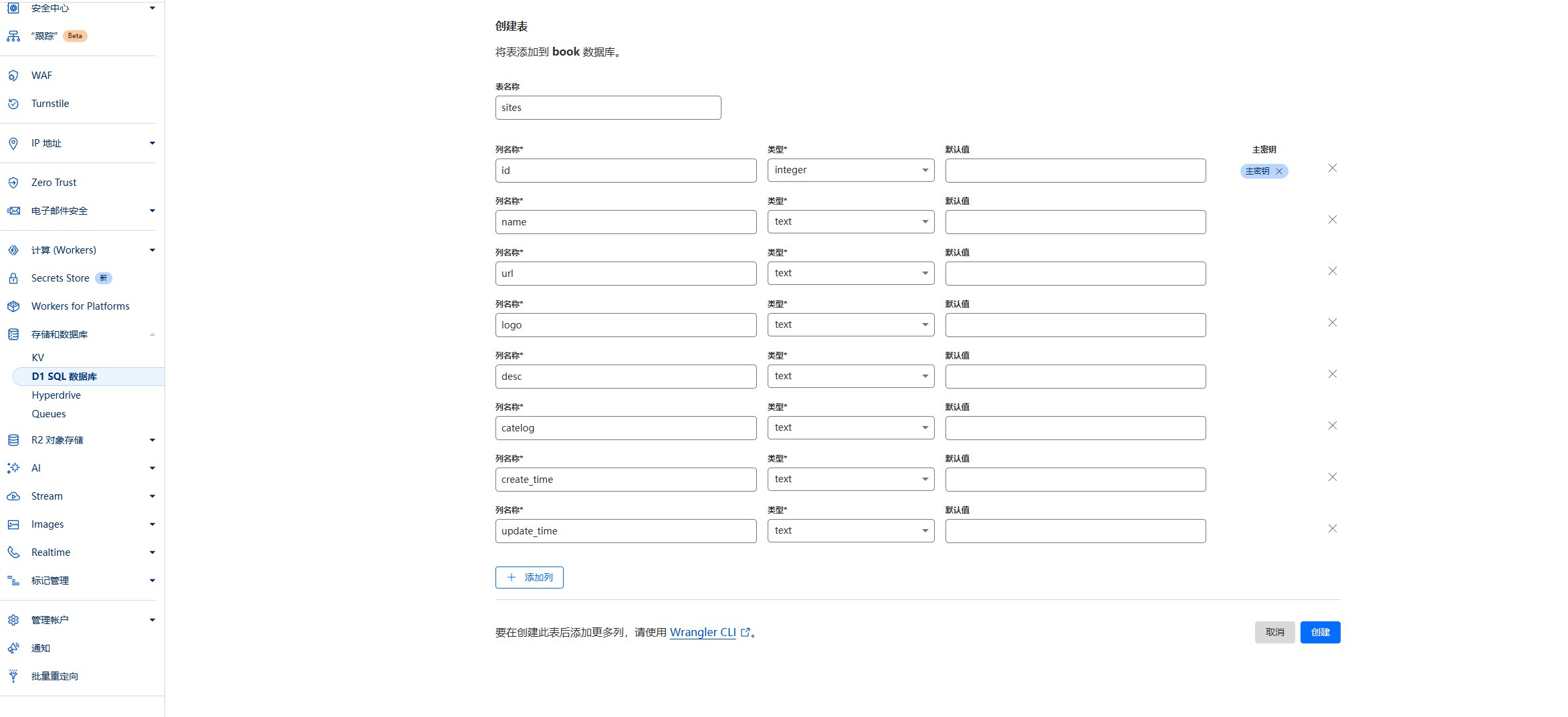
Task: Open the Hyperdrive menu item
Action: (x=56, y=395)
